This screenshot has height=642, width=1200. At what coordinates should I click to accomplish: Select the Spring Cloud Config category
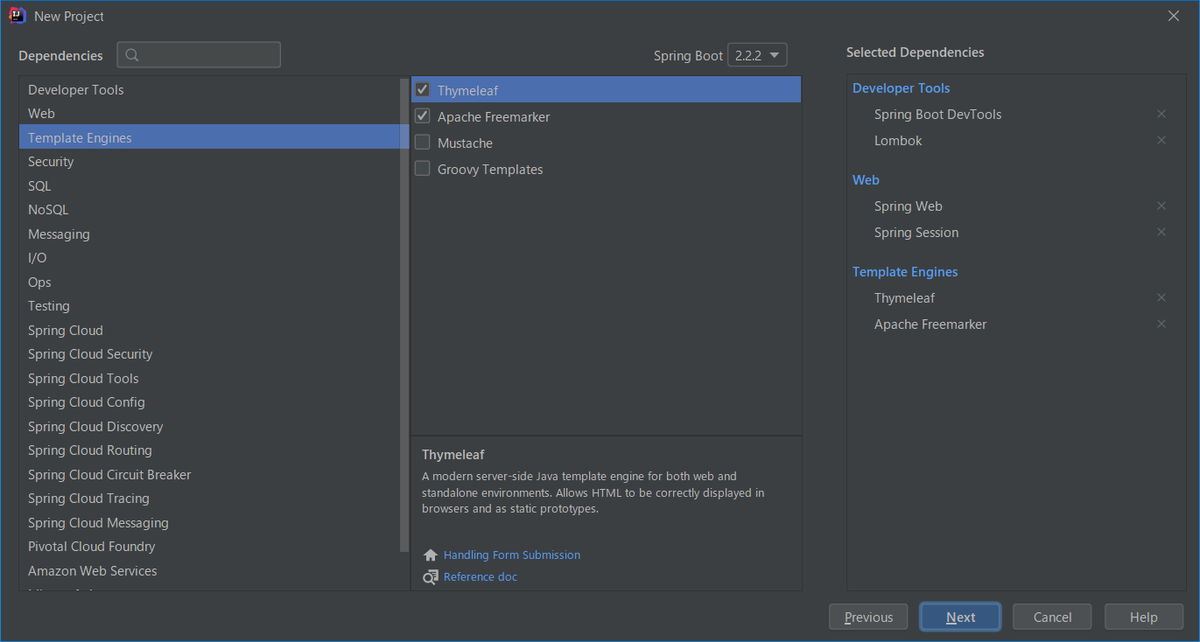coord(209,402)
